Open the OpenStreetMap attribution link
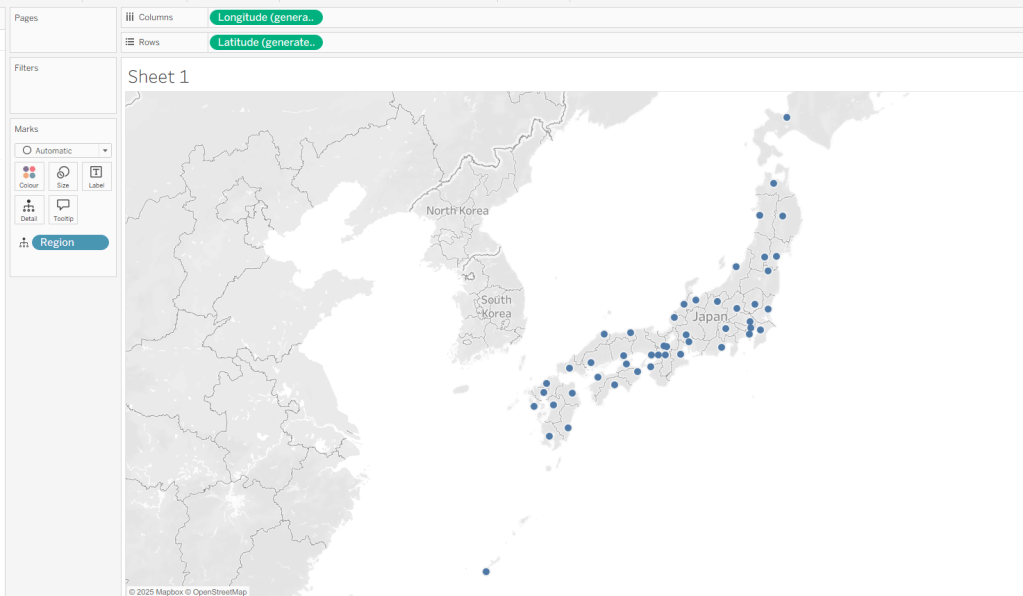The image size is (1023, 596). point(219,591)
